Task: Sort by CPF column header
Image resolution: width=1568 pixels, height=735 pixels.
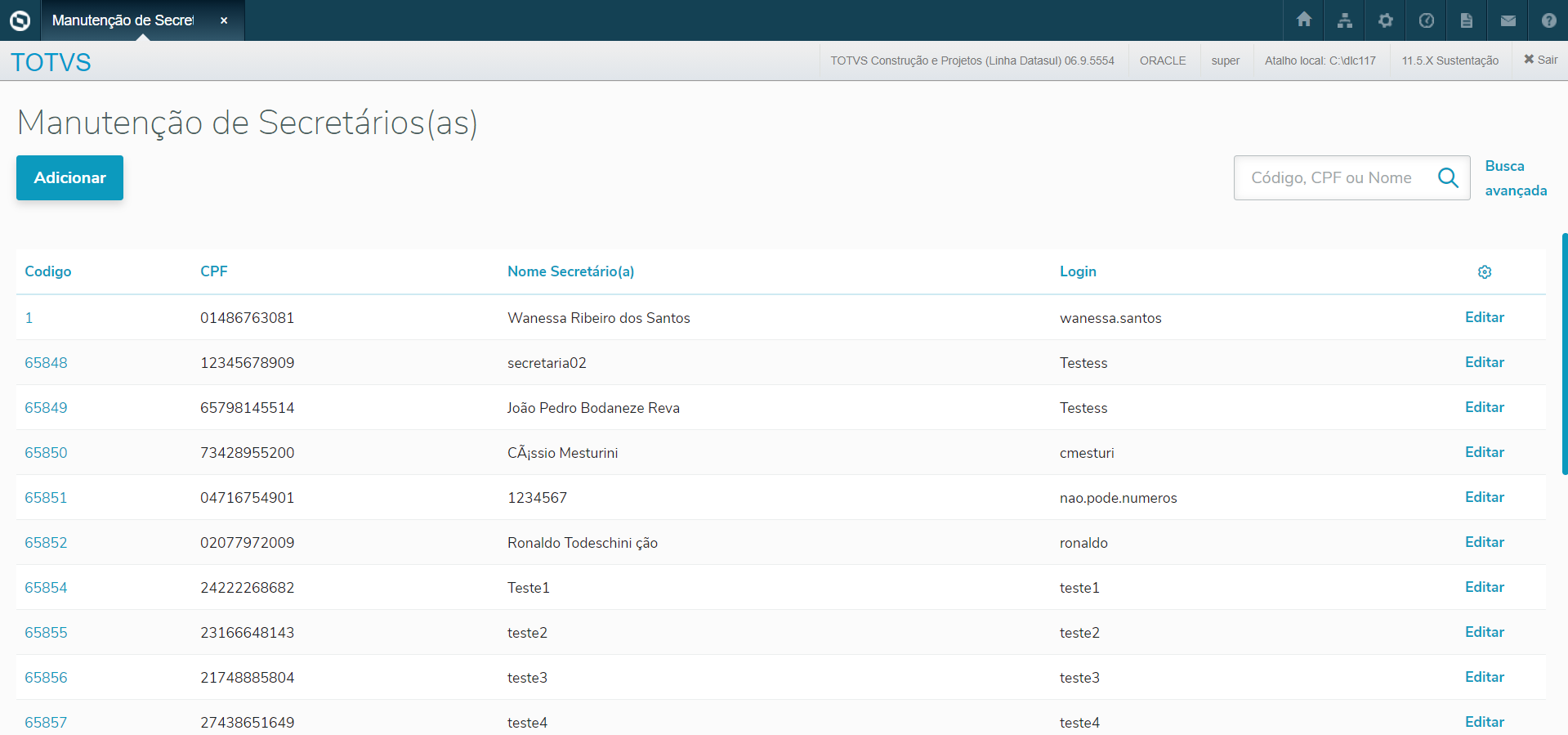Action: [x=214, y=271]
